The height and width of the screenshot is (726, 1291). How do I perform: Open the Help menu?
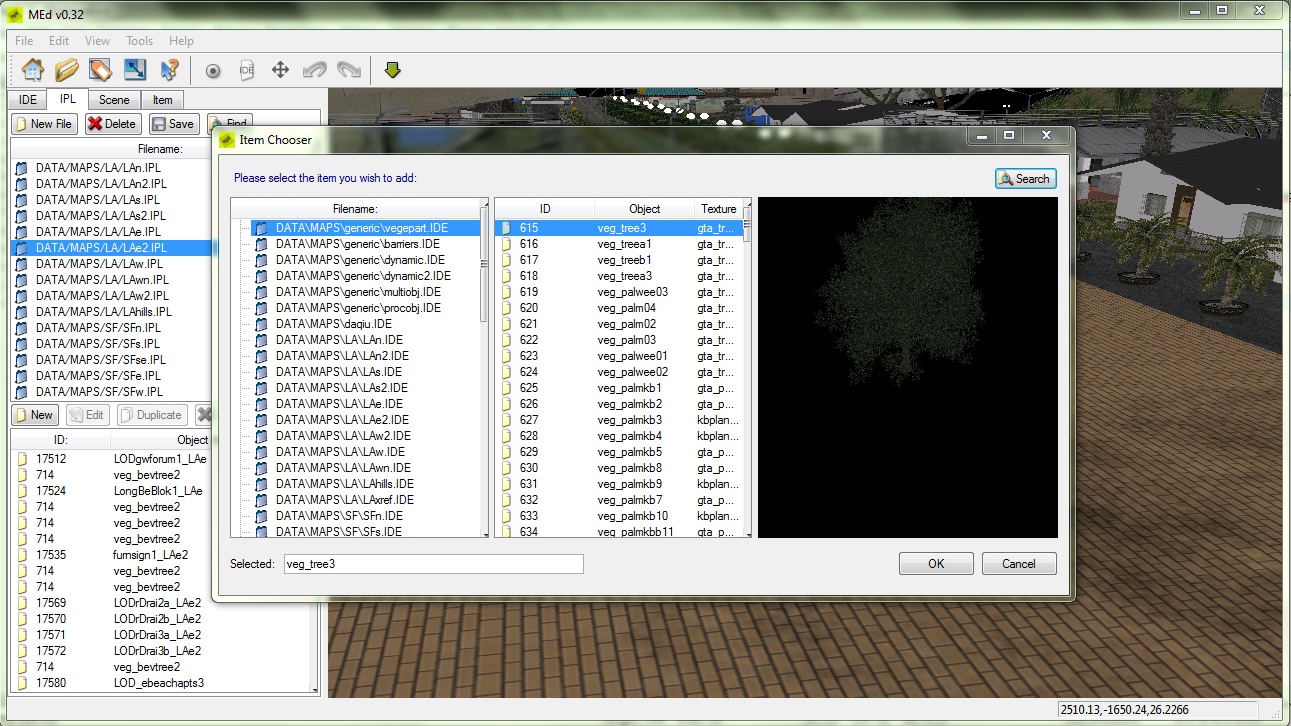181,41
